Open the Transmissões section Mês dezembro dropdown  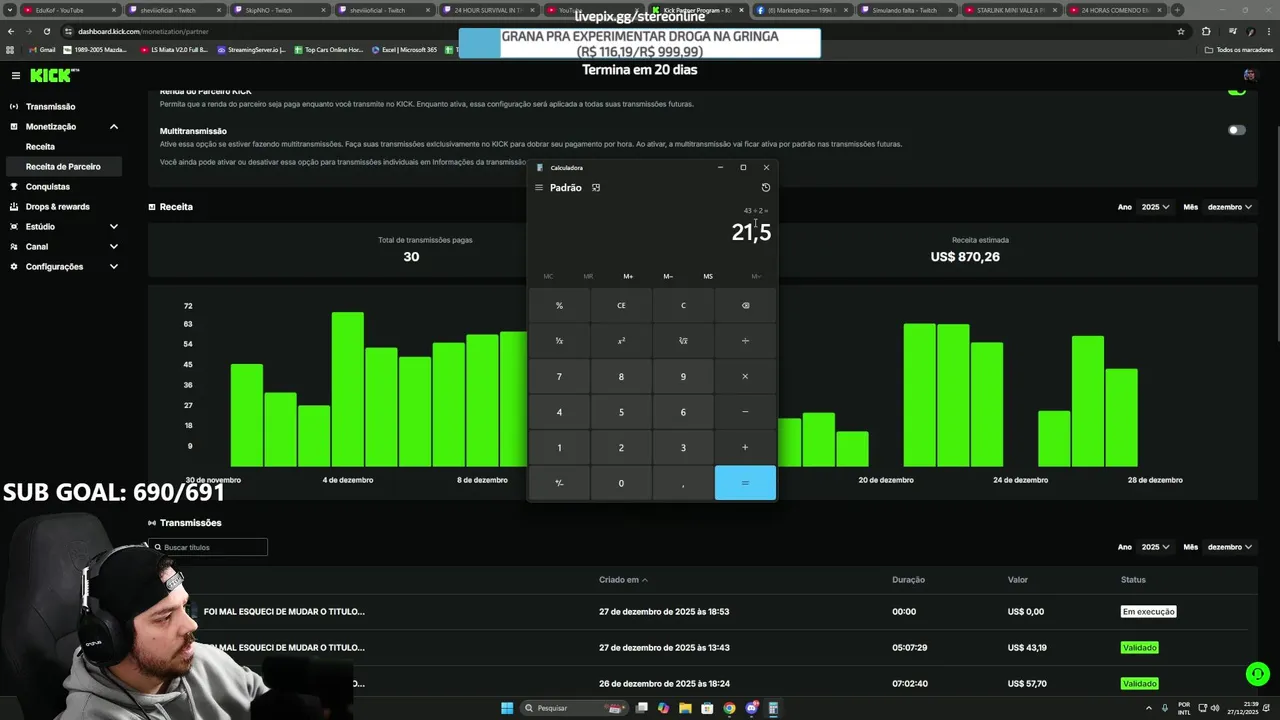[1230, 547]
